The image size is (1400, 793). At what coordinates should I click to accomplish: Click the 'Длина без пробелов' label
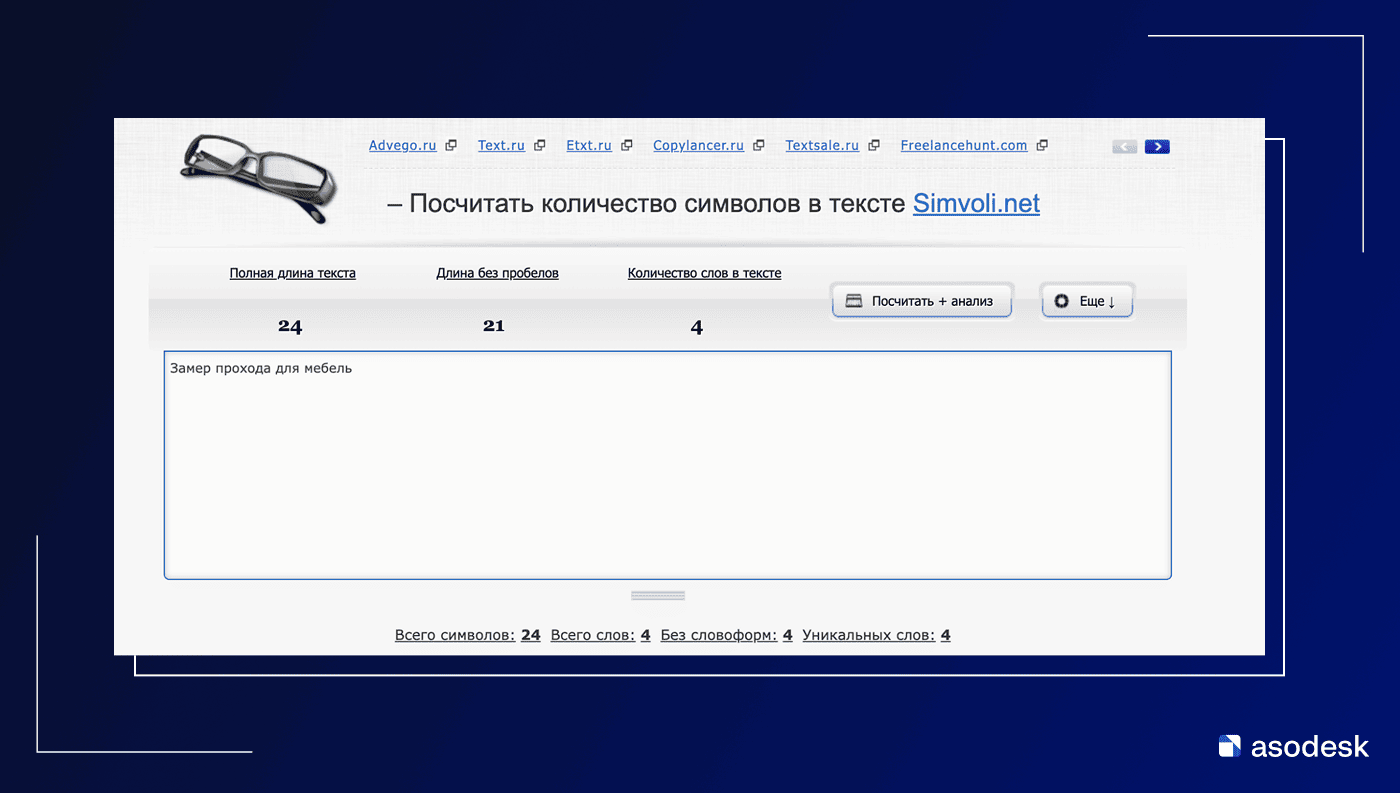coord(497,273)
